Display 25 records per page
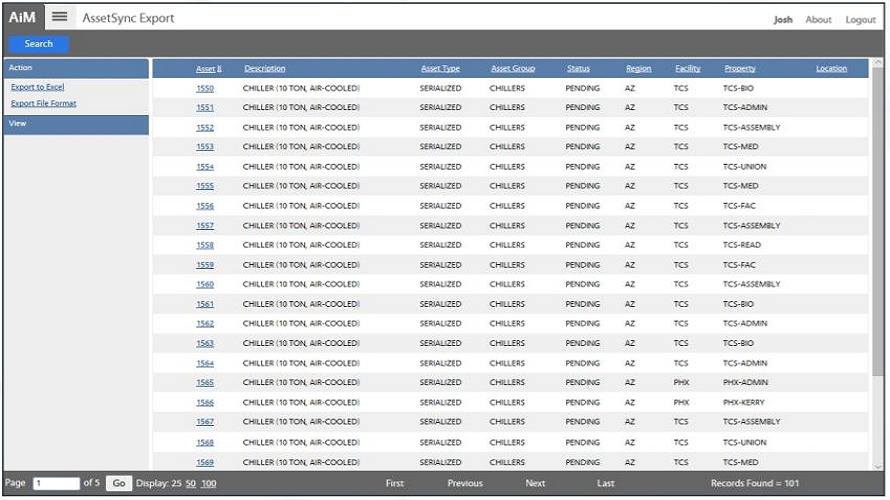890x500 pixels. pyautogui.click(x=177, y=484)
